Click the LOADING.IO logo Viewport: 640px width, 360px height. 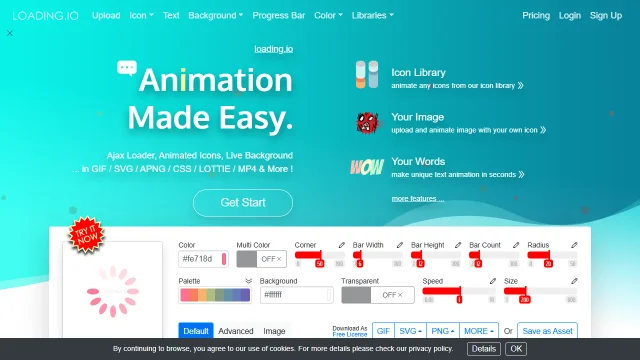click(x=45, y=16)
